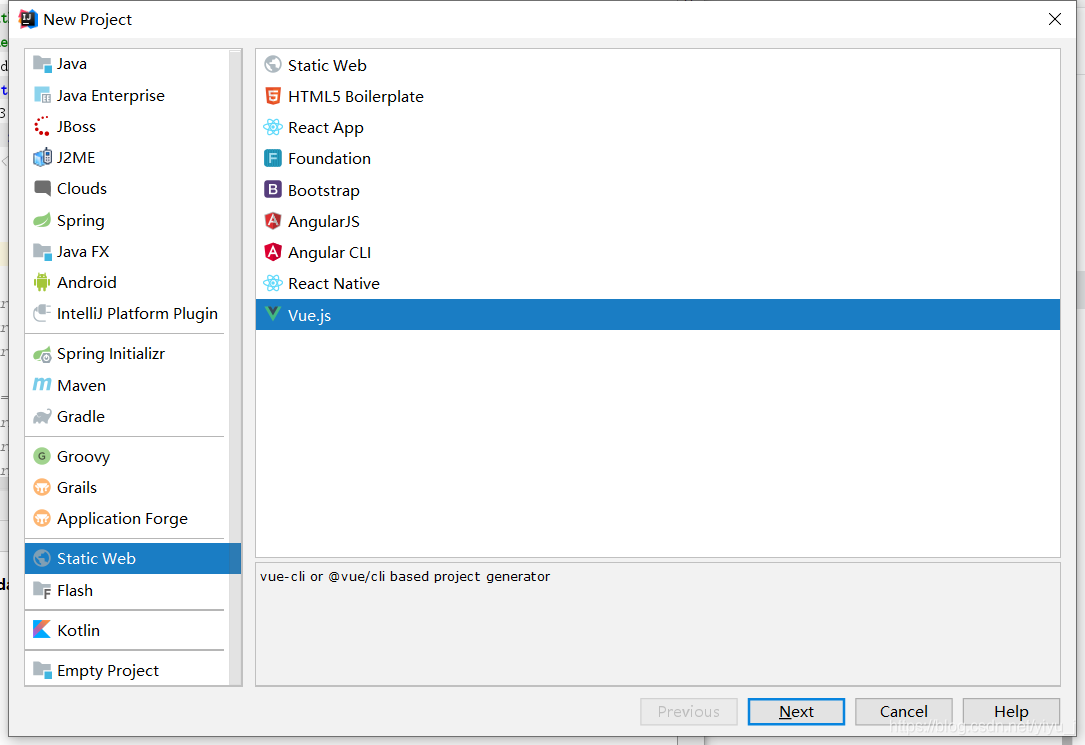Click the React App atom icon
1085x745 pixels.
[x=273, y=127]
